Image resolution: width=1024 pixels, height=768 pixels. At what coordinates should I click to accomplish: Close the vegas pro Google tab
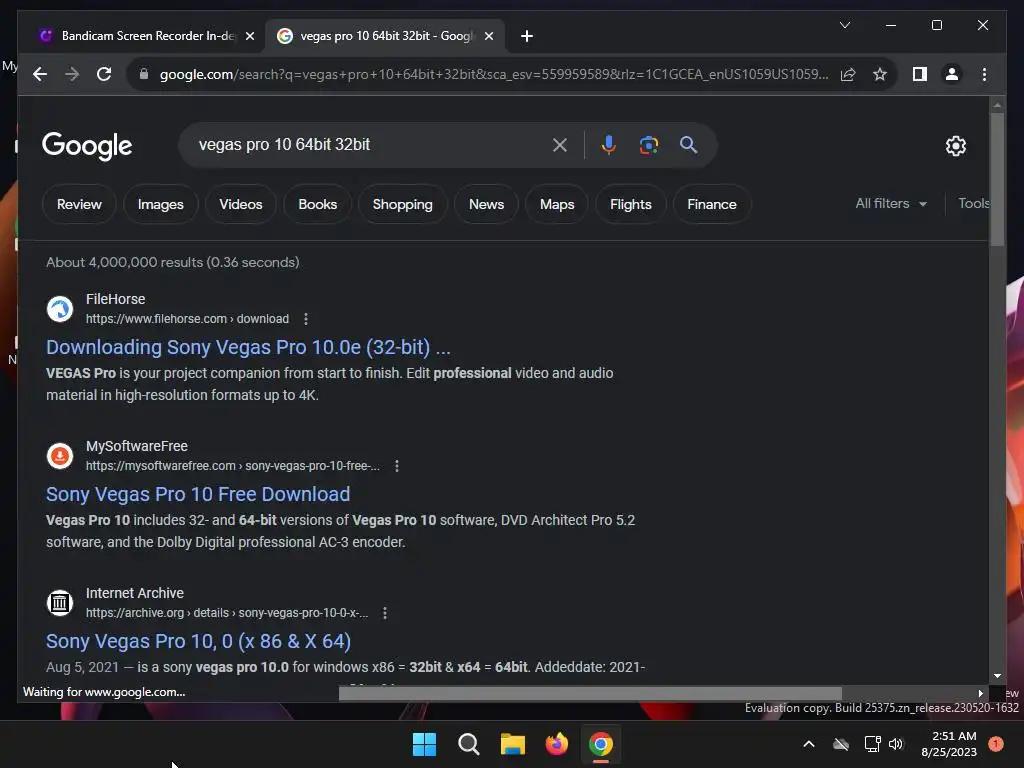tap(488, 36)
